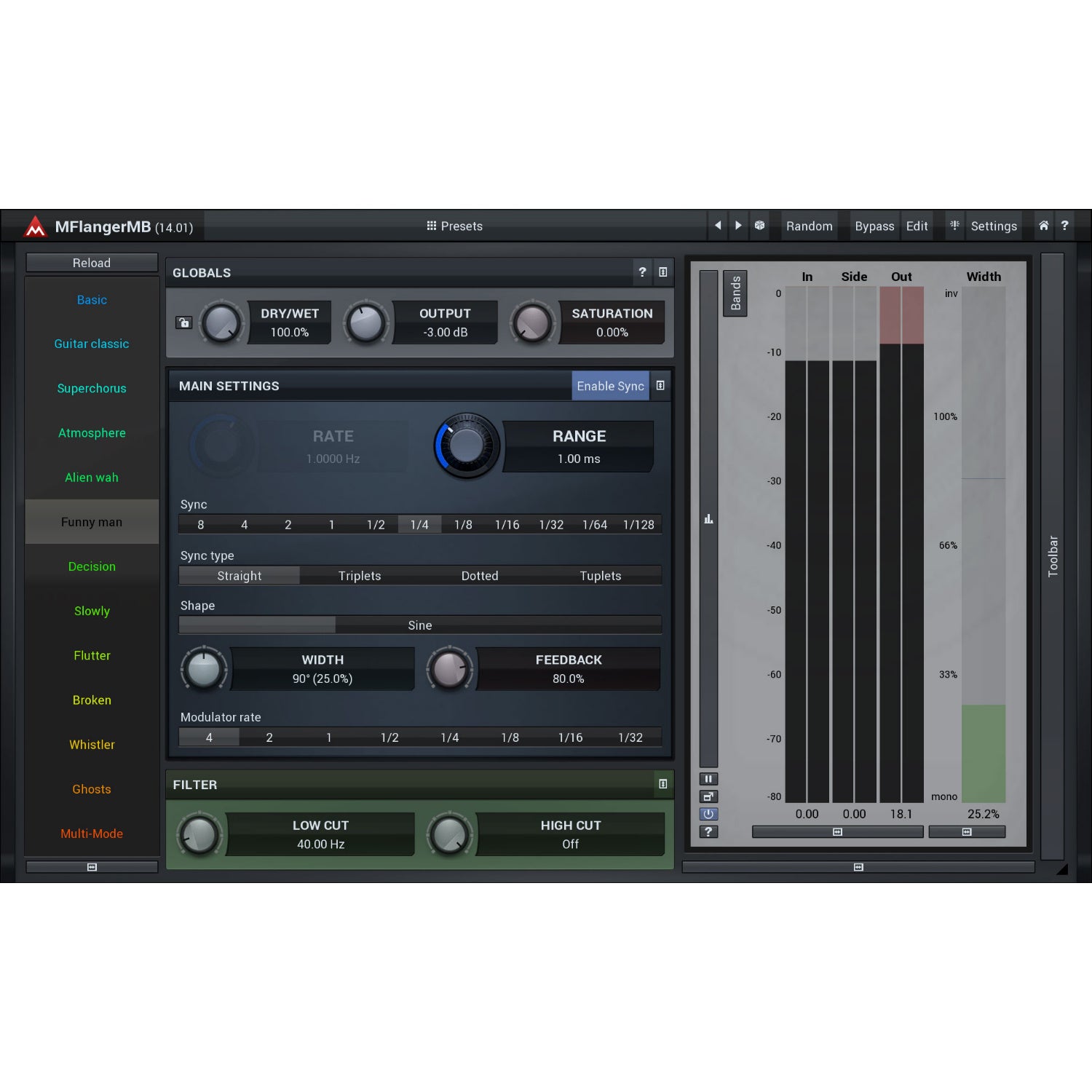This screenshot has height=1092, width=1092.
Task: Pause the meters with the pause icon
Action: pyautogui.click(x=708, y=779)
